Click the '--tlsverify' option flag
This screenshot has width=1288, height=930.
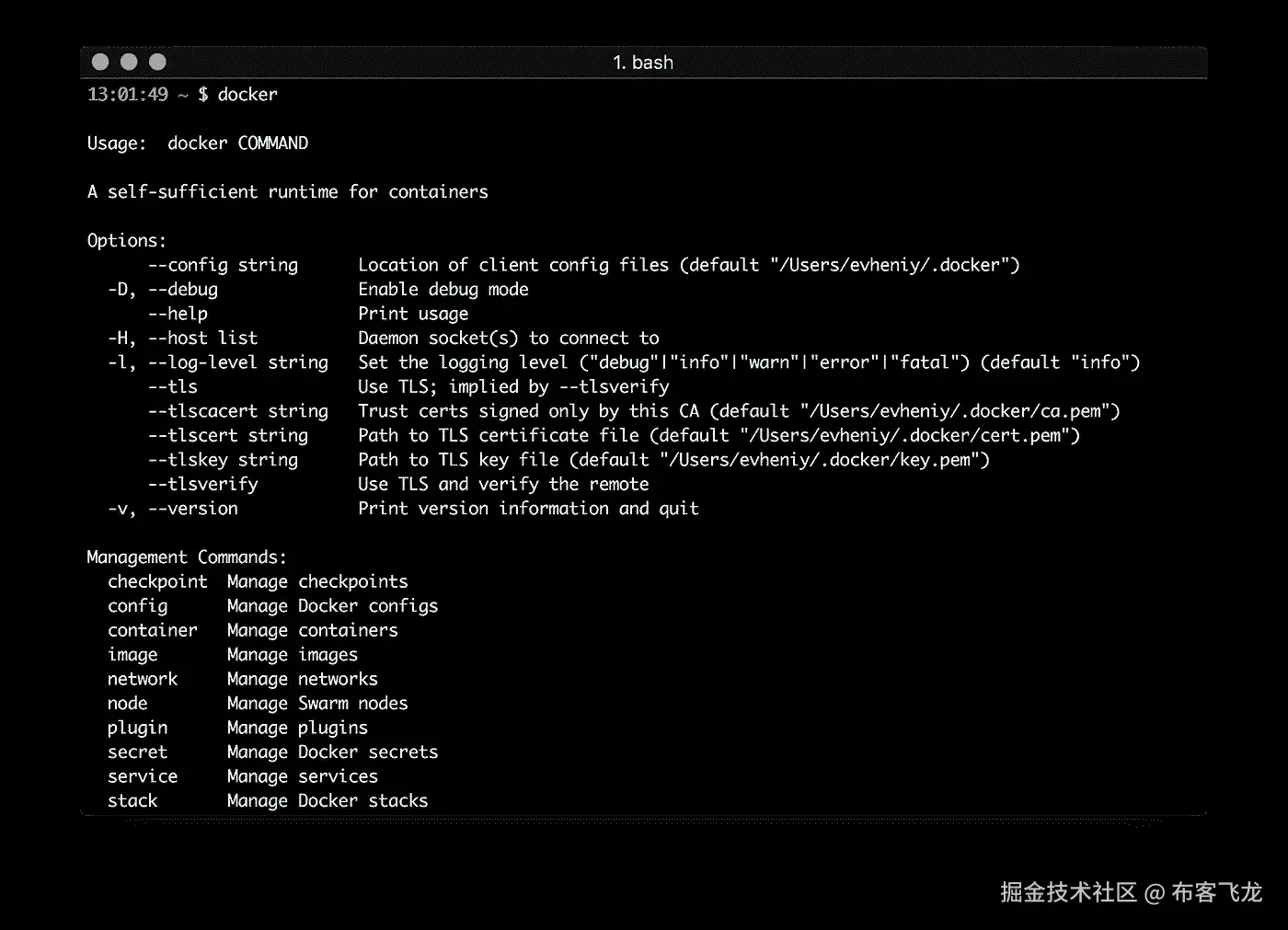pos(203,484)
